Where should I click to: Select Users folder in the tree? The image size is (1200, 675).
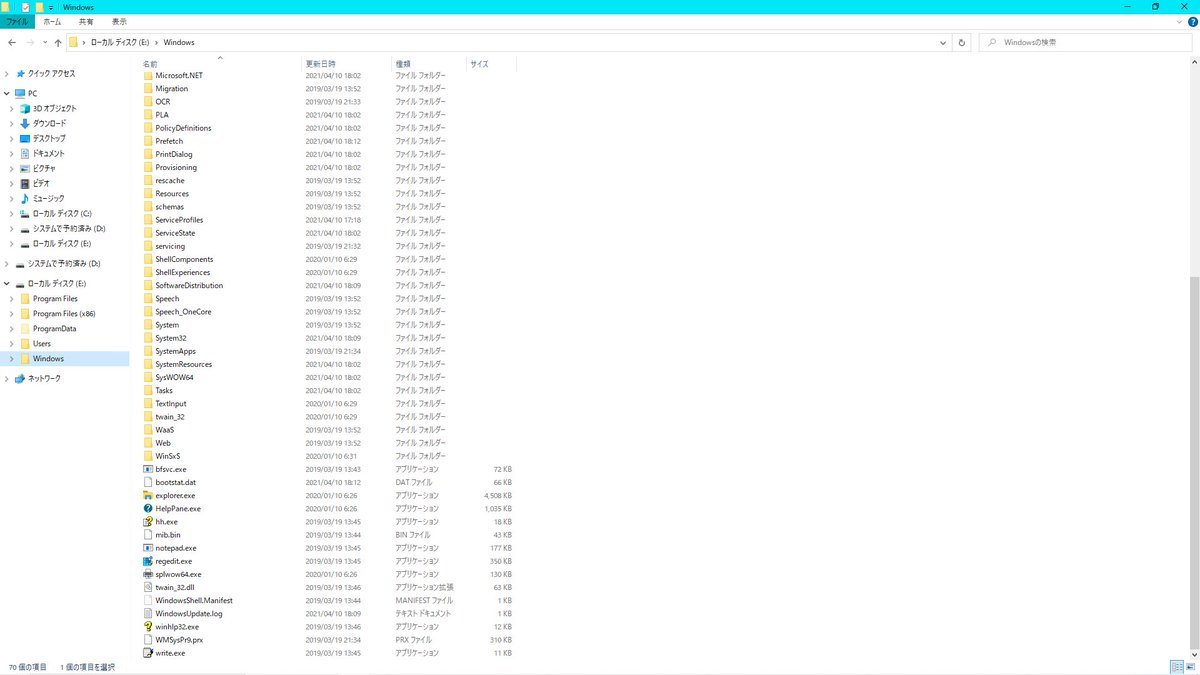point(42,344)
